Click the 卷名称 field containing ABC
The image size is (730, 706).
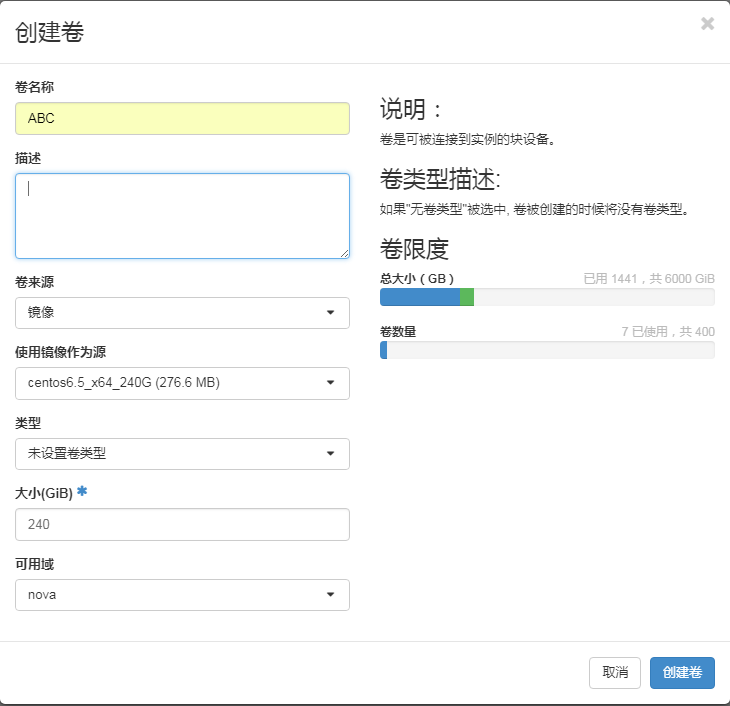click(182, 118)
